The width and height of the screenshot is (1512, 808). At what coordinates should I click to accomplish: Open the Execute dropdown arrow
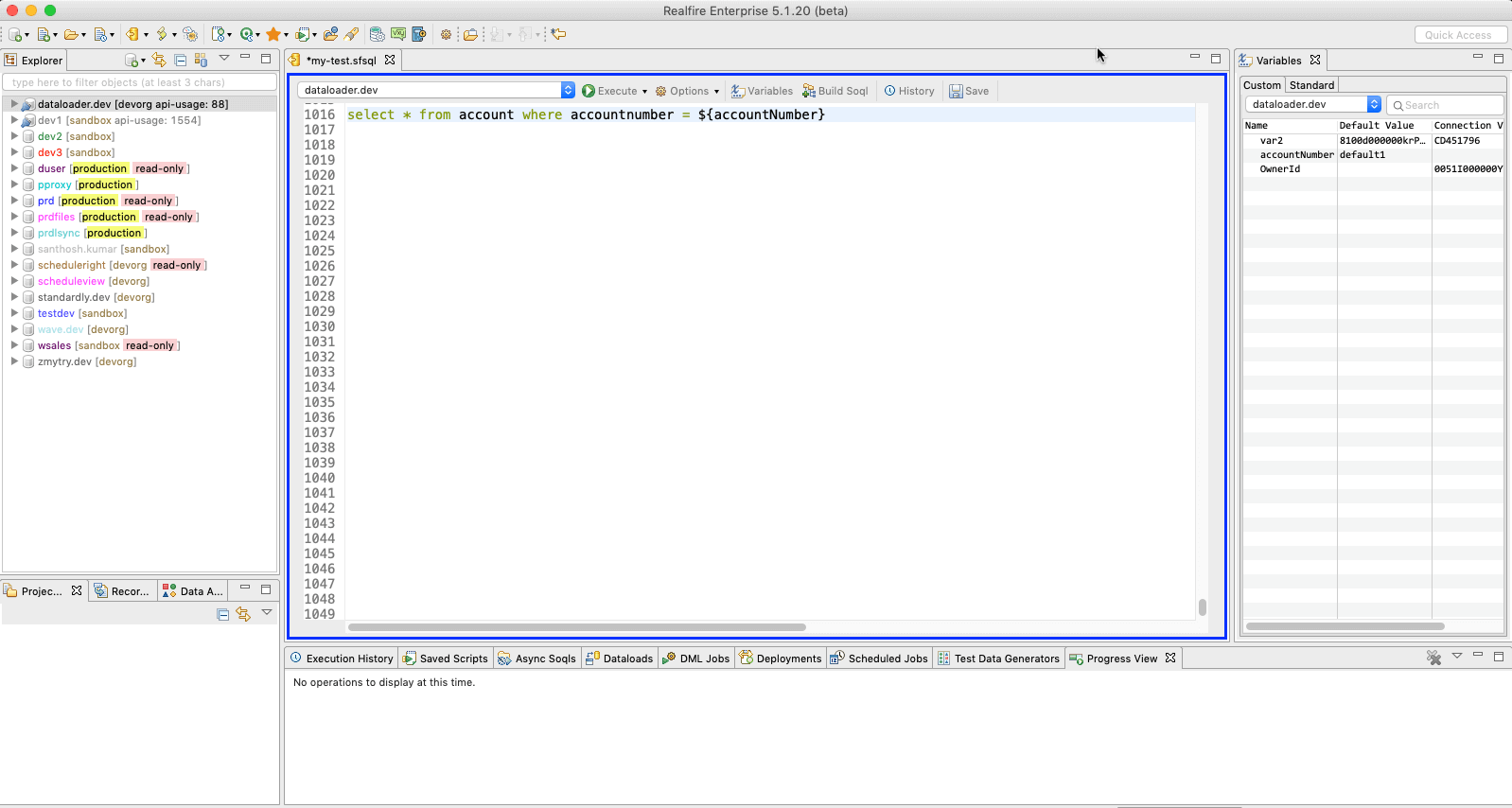pyautogui.click(x=644, y=92)
